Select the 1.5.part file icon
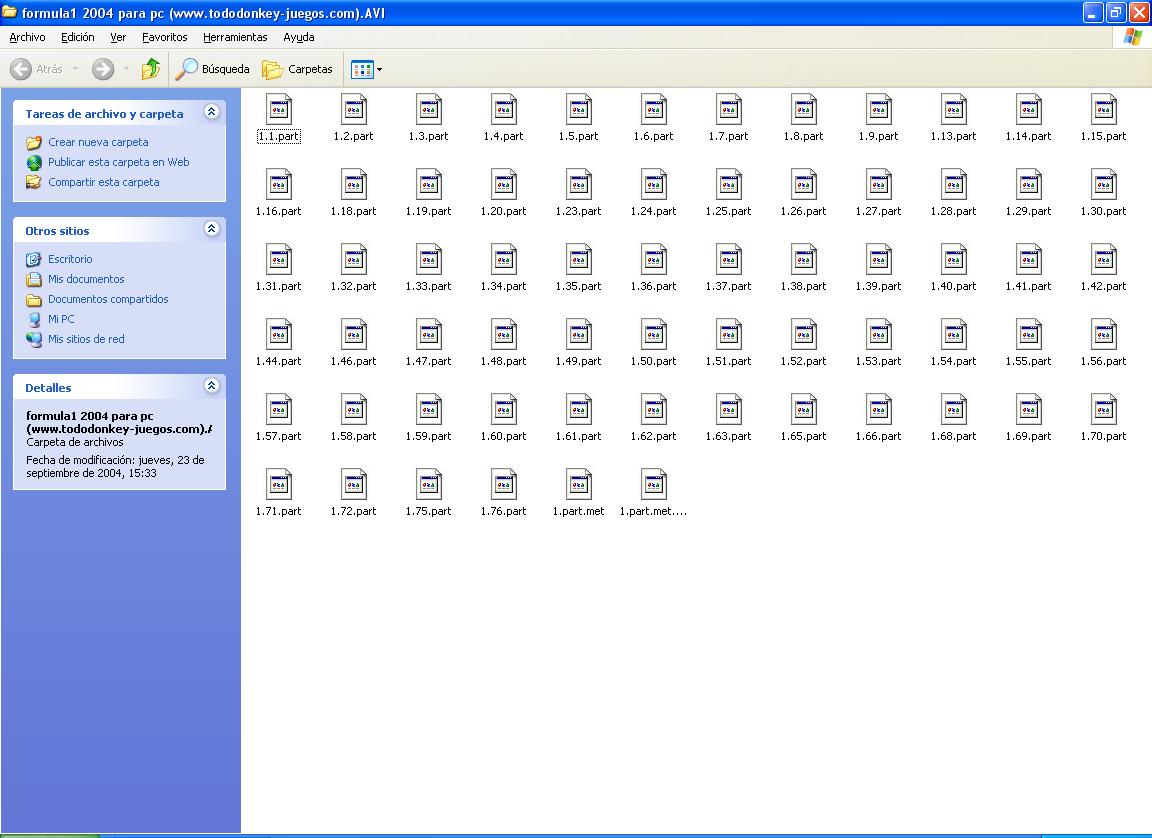The image size is (1152, 838). pyautogui.click(x=579, y=110)
